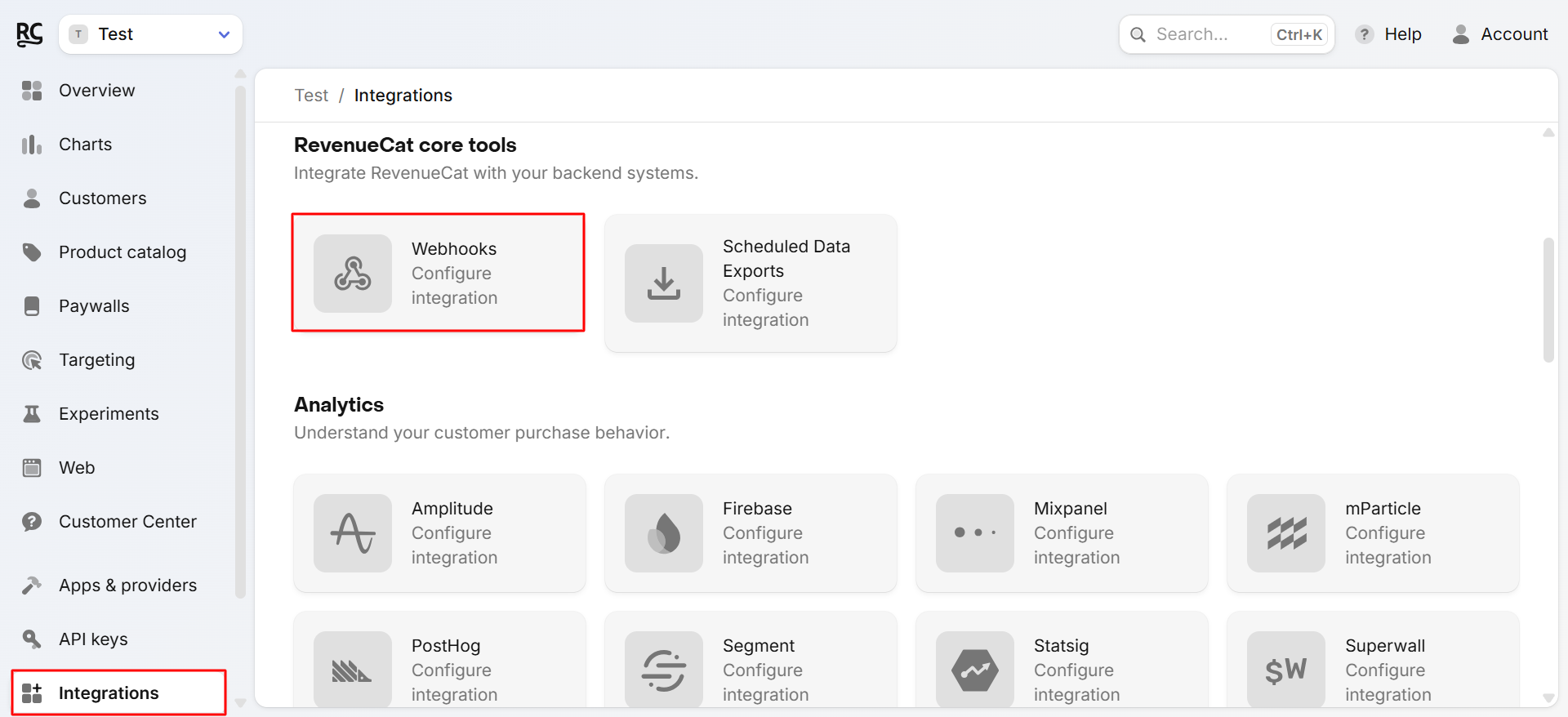This screenshot has height=717, width=1568.
Task: Configure the Mixpanel integration
Action: coord(1062,533)
